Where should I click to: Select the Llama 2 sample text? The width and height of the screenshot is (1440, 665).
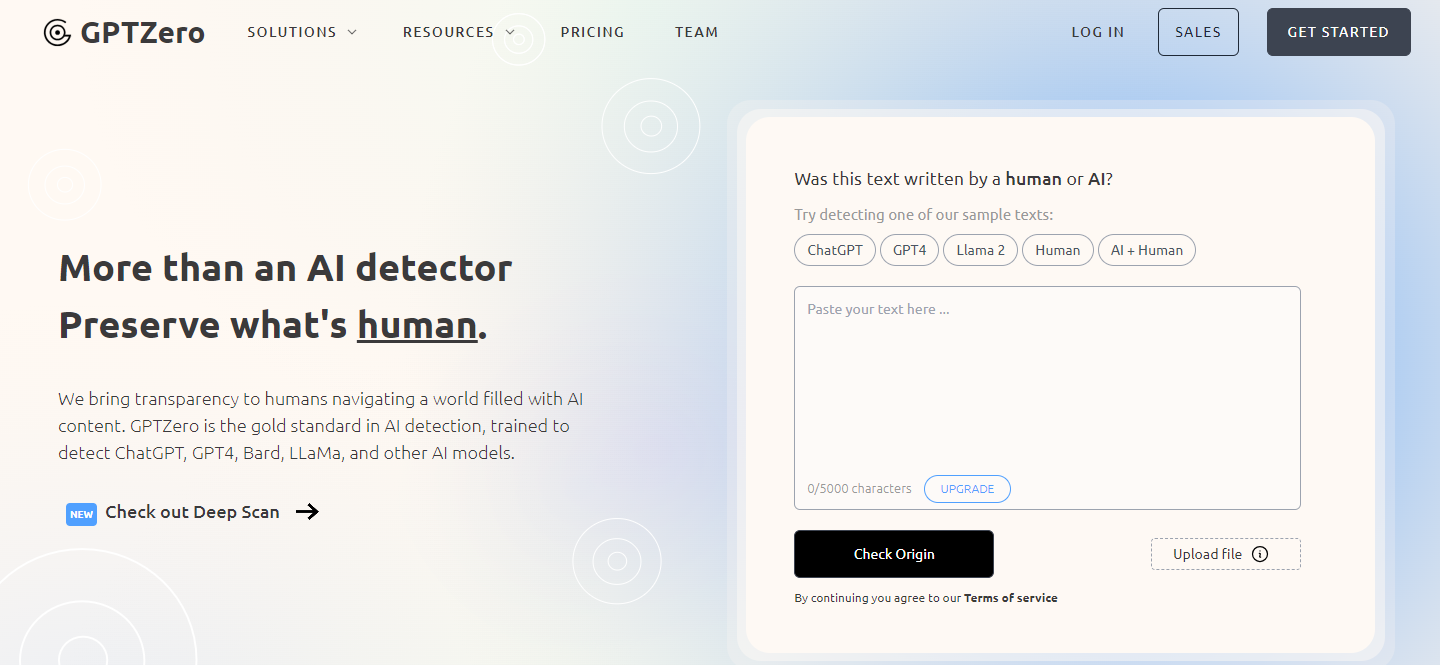click(980, 250)
